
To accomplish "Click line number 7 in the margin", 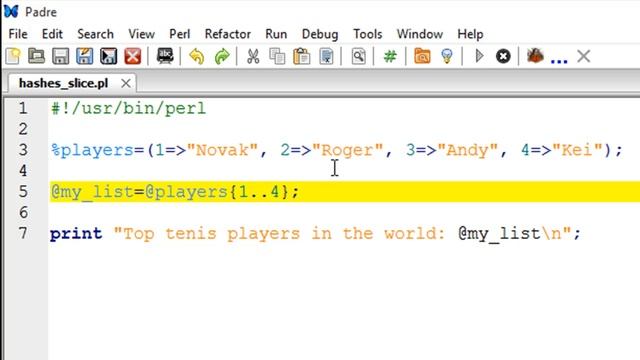I will [23, 233].
